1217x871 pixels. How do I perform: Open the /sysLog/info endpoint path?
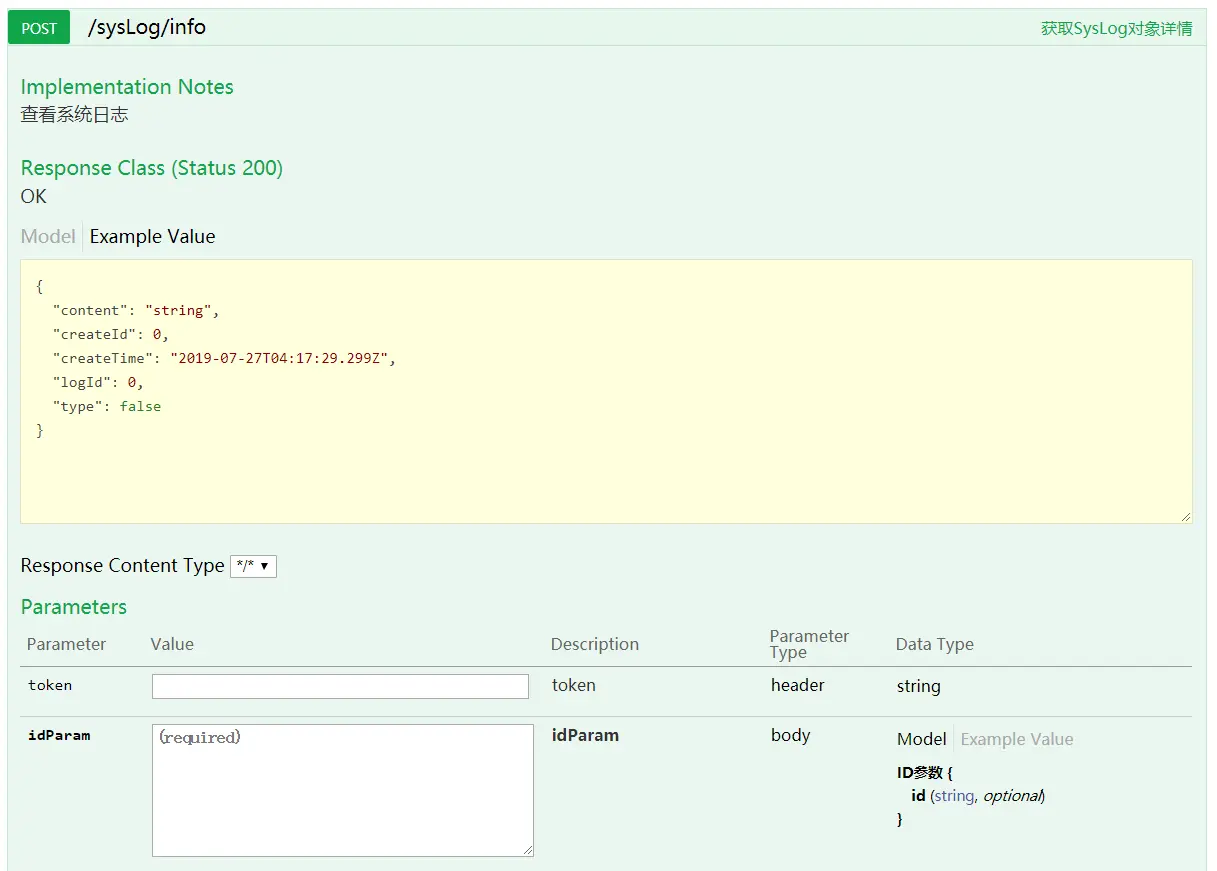pos(147,27)
